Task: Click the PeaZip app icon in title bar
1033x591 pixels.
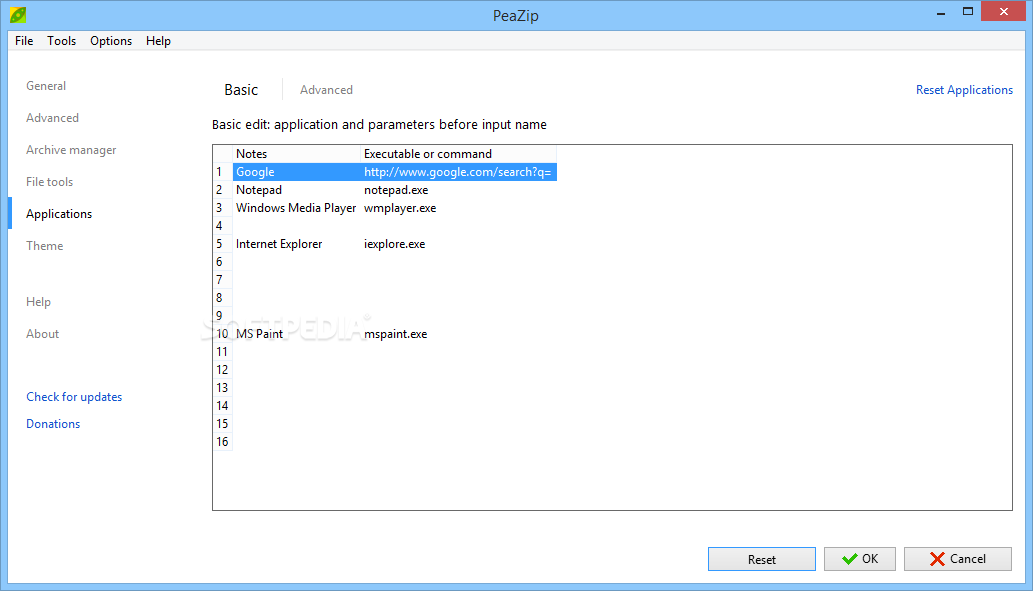Action: pyautogui.click(x=18, y=14)
